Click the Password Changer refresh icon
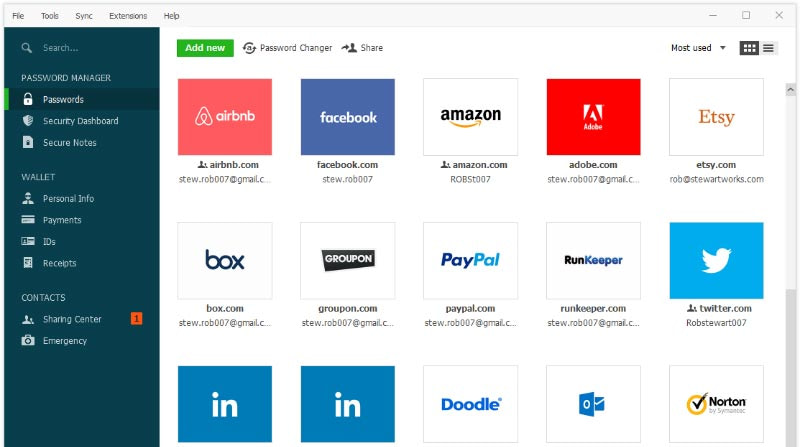The image size is (800, 447). [x=249, y=48]
